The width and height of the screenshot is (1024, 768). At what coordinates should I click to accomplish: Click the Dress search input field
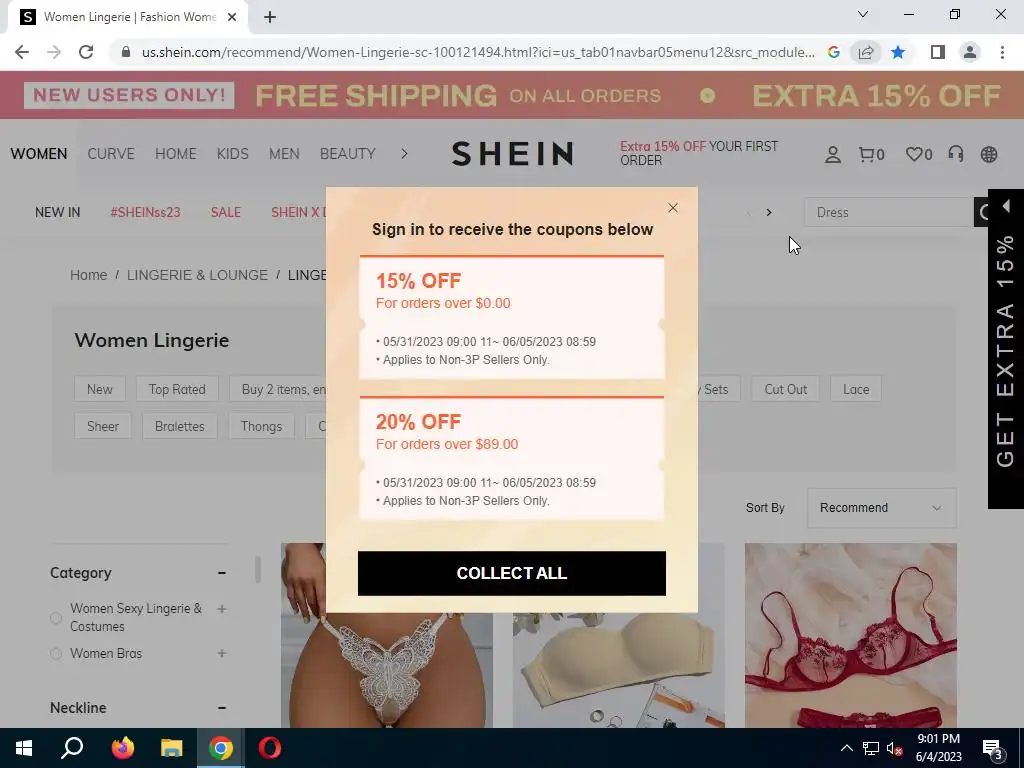click(x=889, y=212)
